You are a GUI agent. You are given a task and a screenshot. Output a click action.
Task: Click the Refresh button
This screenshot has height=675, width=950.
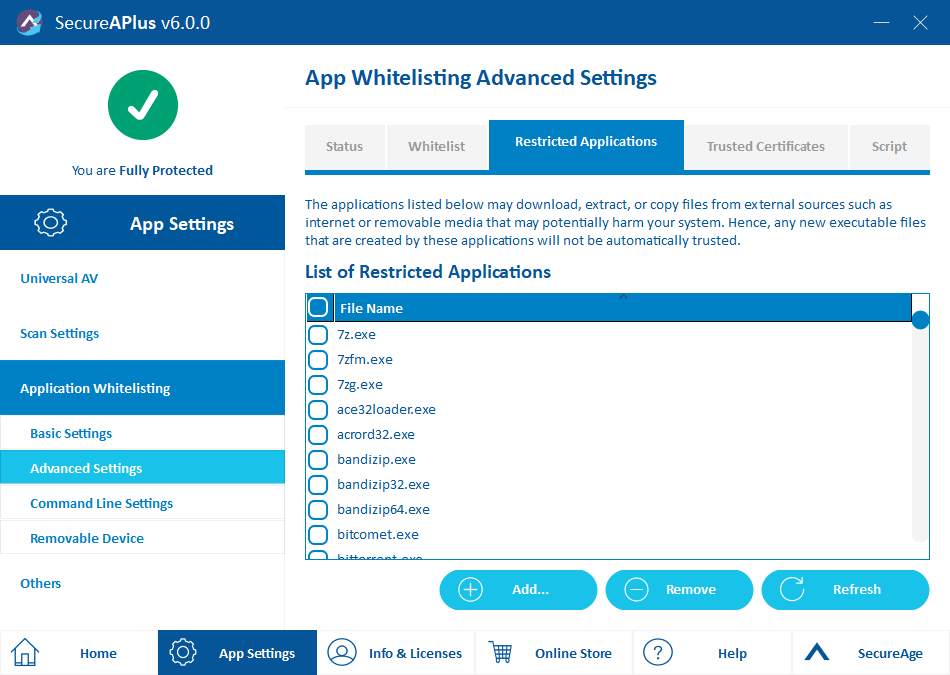845,590
